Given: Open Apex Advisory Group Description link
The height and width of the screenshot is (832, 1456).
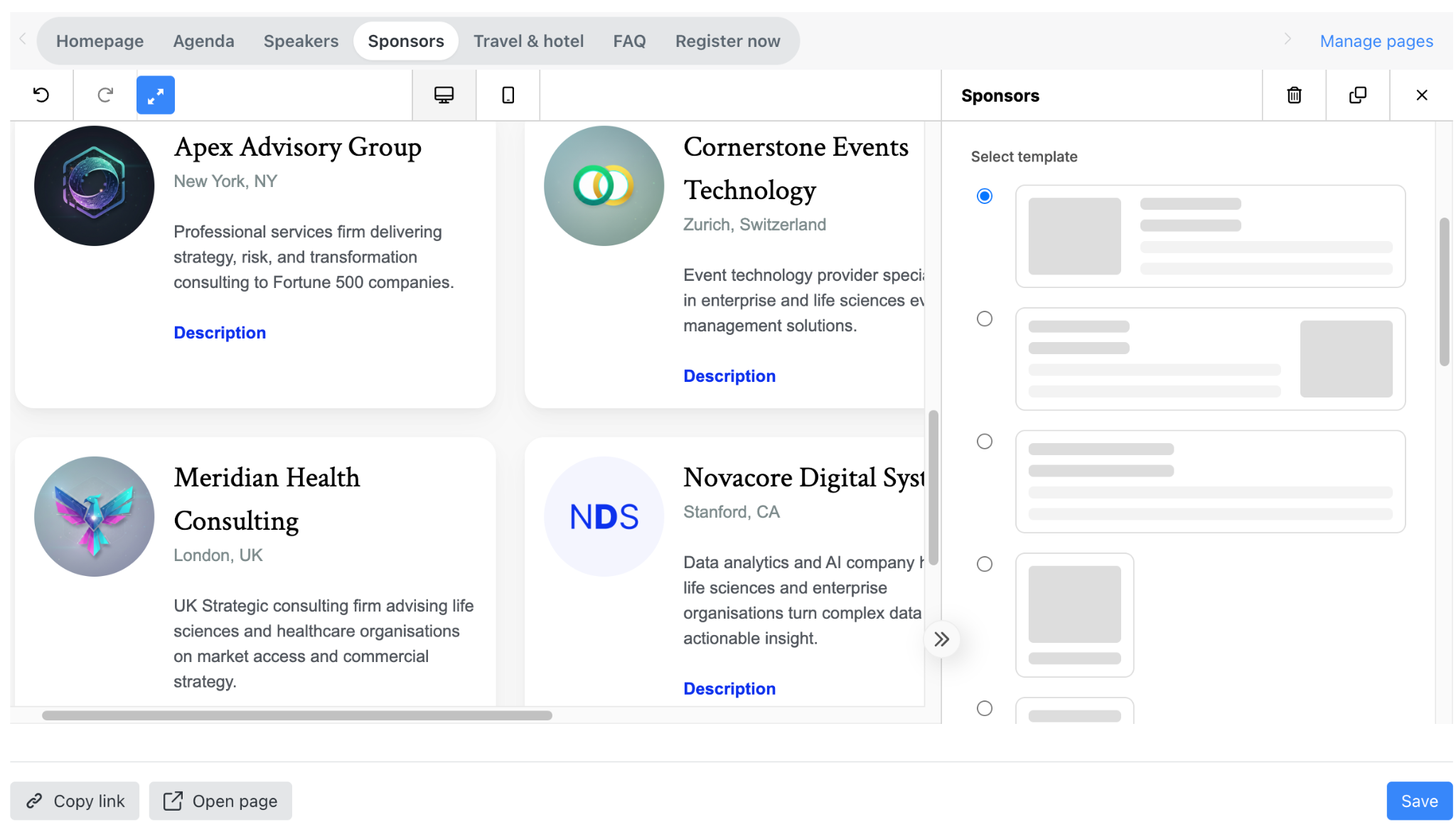Looking at the screenshot, I should [220, 333].
